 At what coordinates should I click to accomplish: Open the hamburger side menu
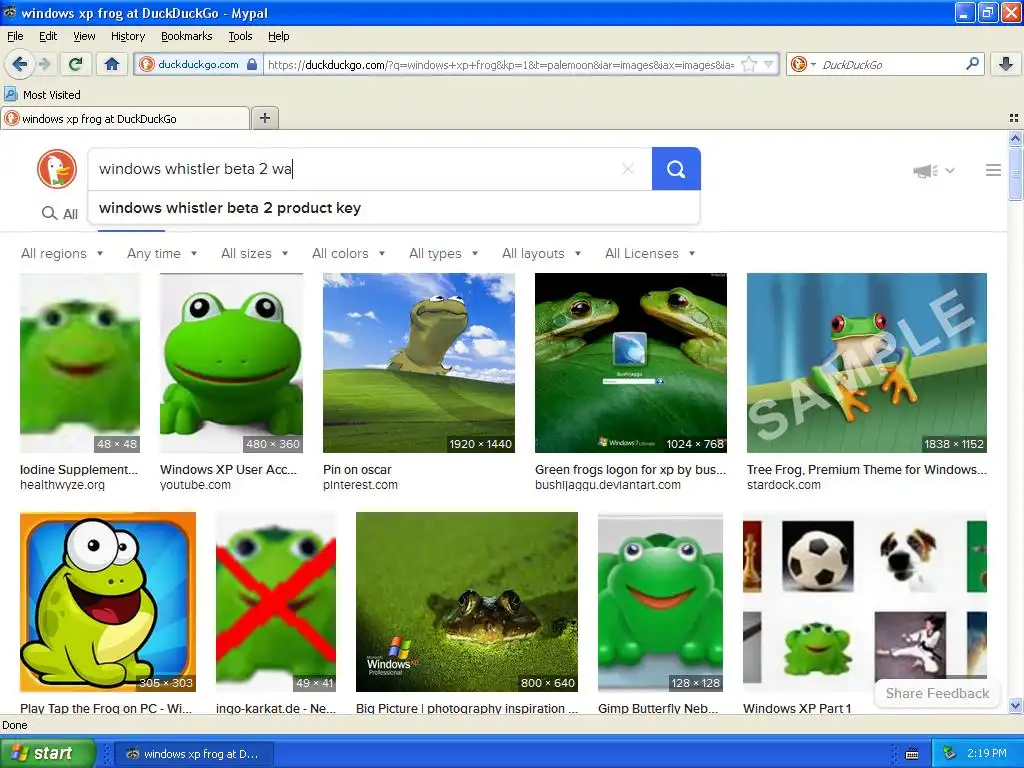(x=993, y=170)
